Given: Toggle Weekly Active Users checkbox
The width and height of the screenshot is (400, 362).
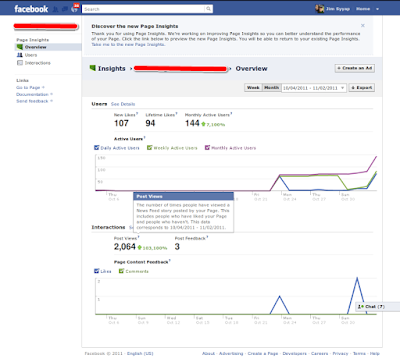Looking at the screenshot, I should [150, 148].
